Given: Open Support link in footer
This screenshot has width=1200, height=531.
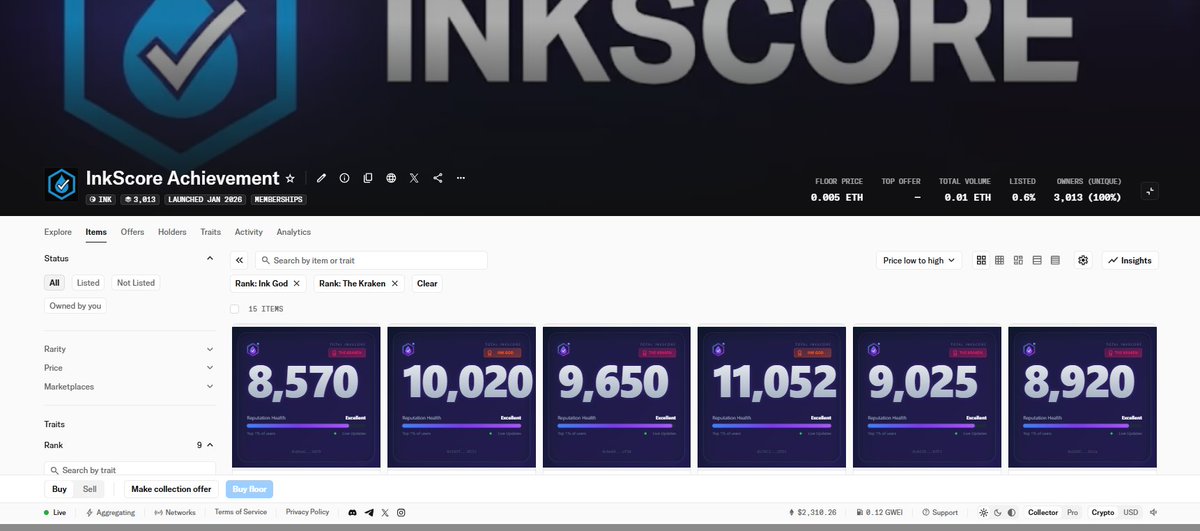Looking at the screenshot, I should (940, 512).
